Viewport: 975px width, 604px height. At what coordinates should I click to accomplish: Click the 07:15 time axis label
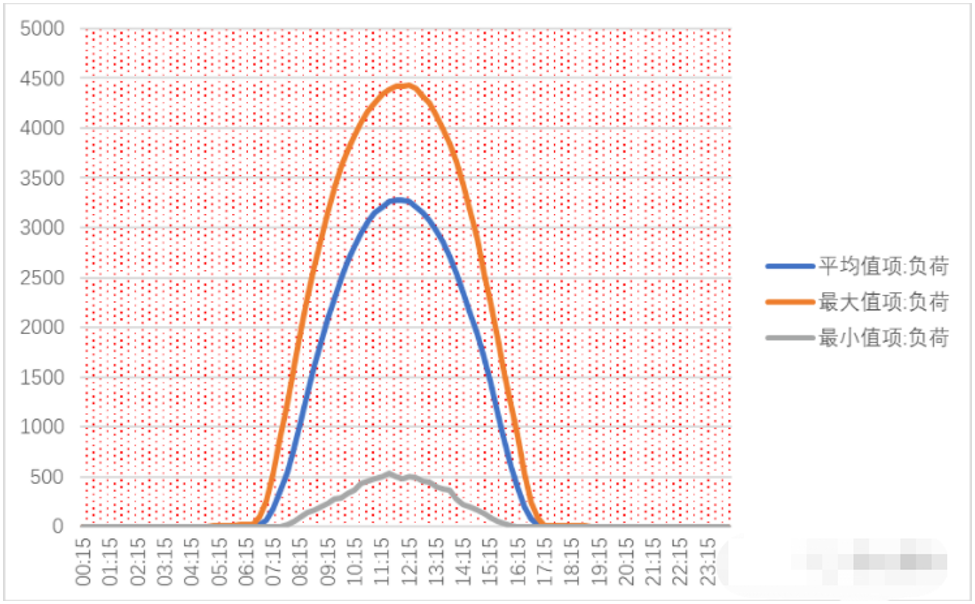(x=273, y=562)
